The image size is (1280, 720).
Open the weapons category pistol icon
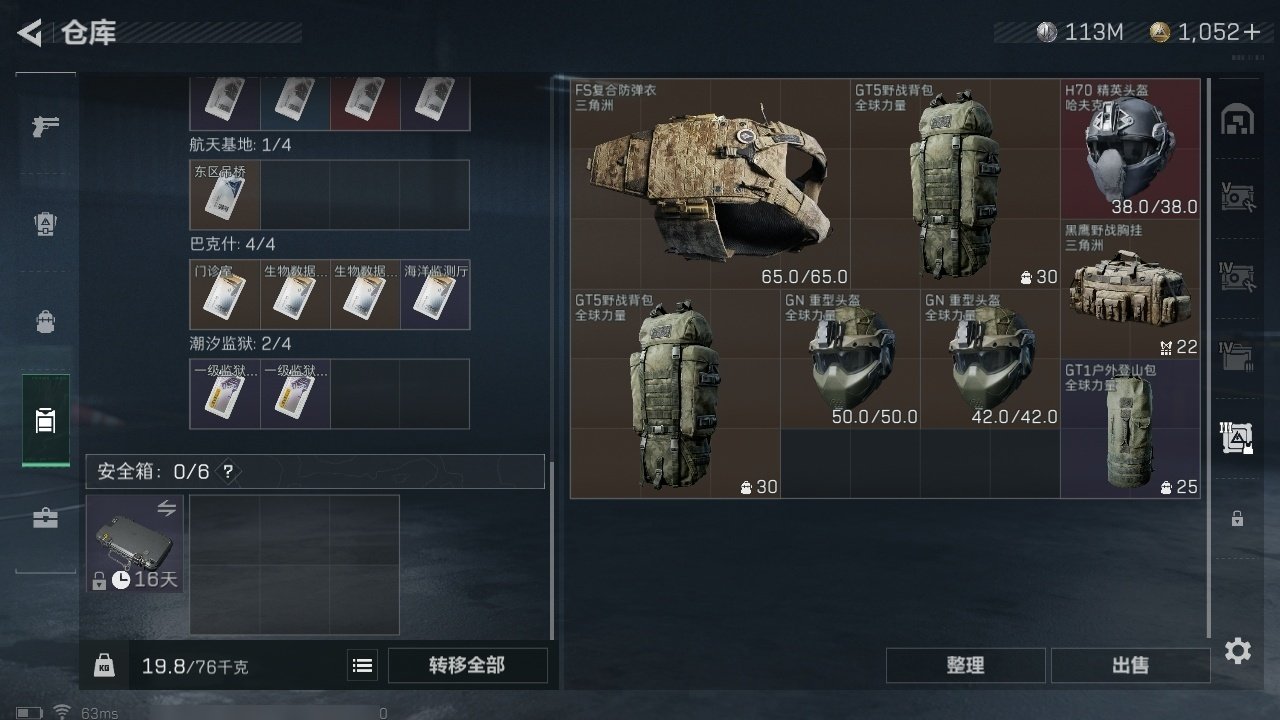click(x=46, y=125)
